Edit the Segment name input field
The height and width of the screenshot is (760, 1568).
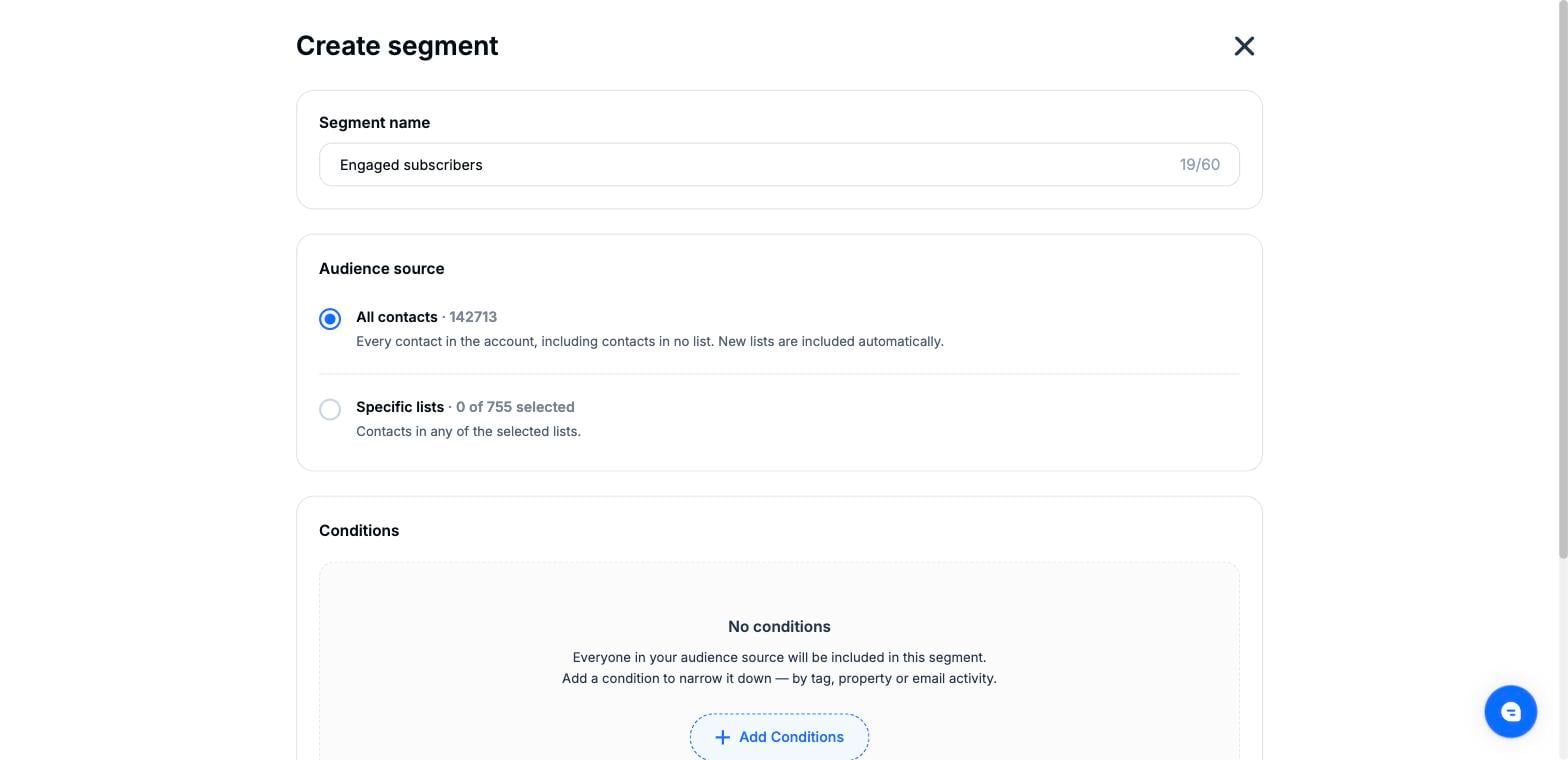click(x=779, y=165)
